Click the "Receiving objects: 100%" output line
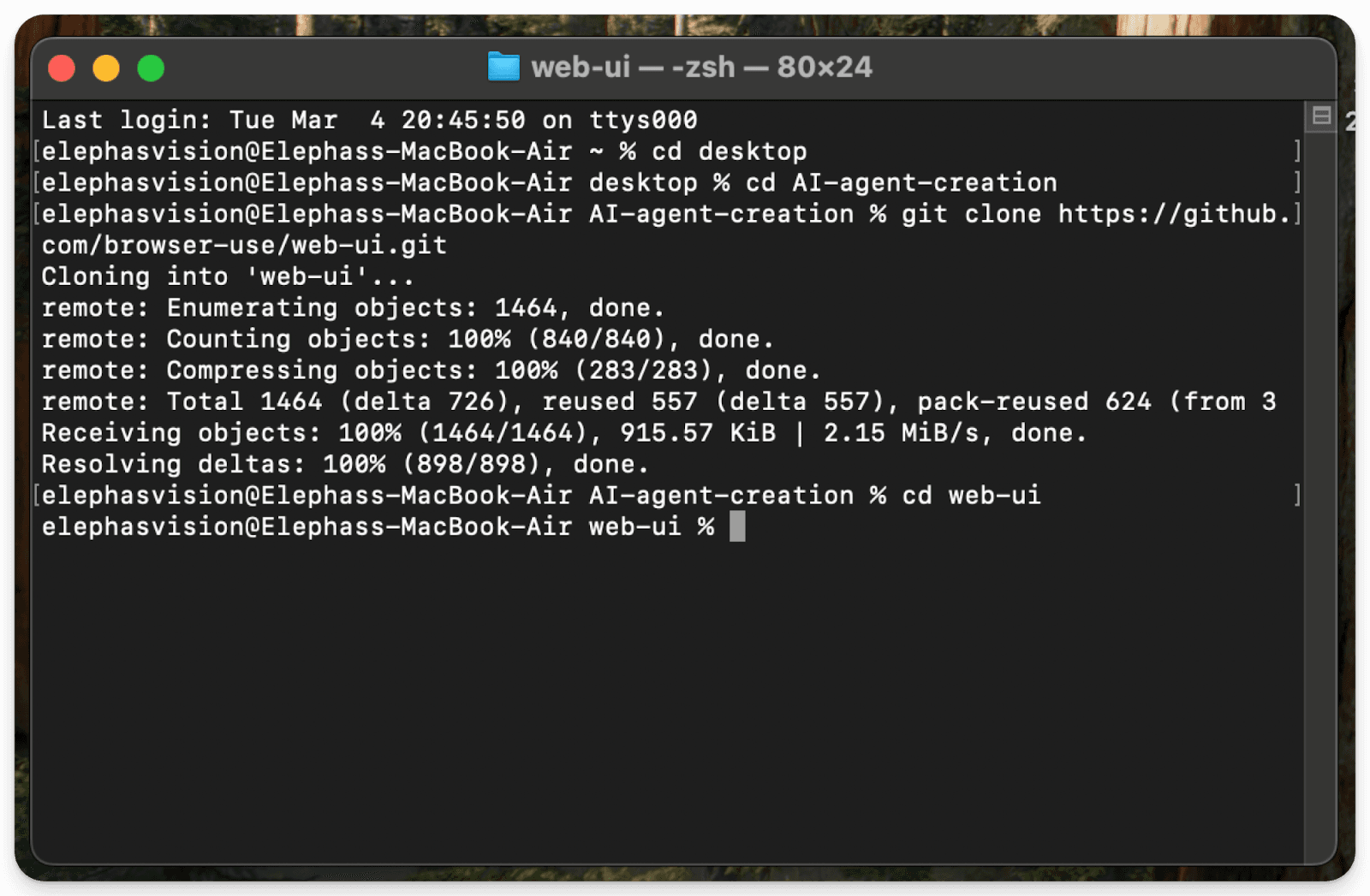The width and height of the screenshot is (1370, 896). coord(563,433)
